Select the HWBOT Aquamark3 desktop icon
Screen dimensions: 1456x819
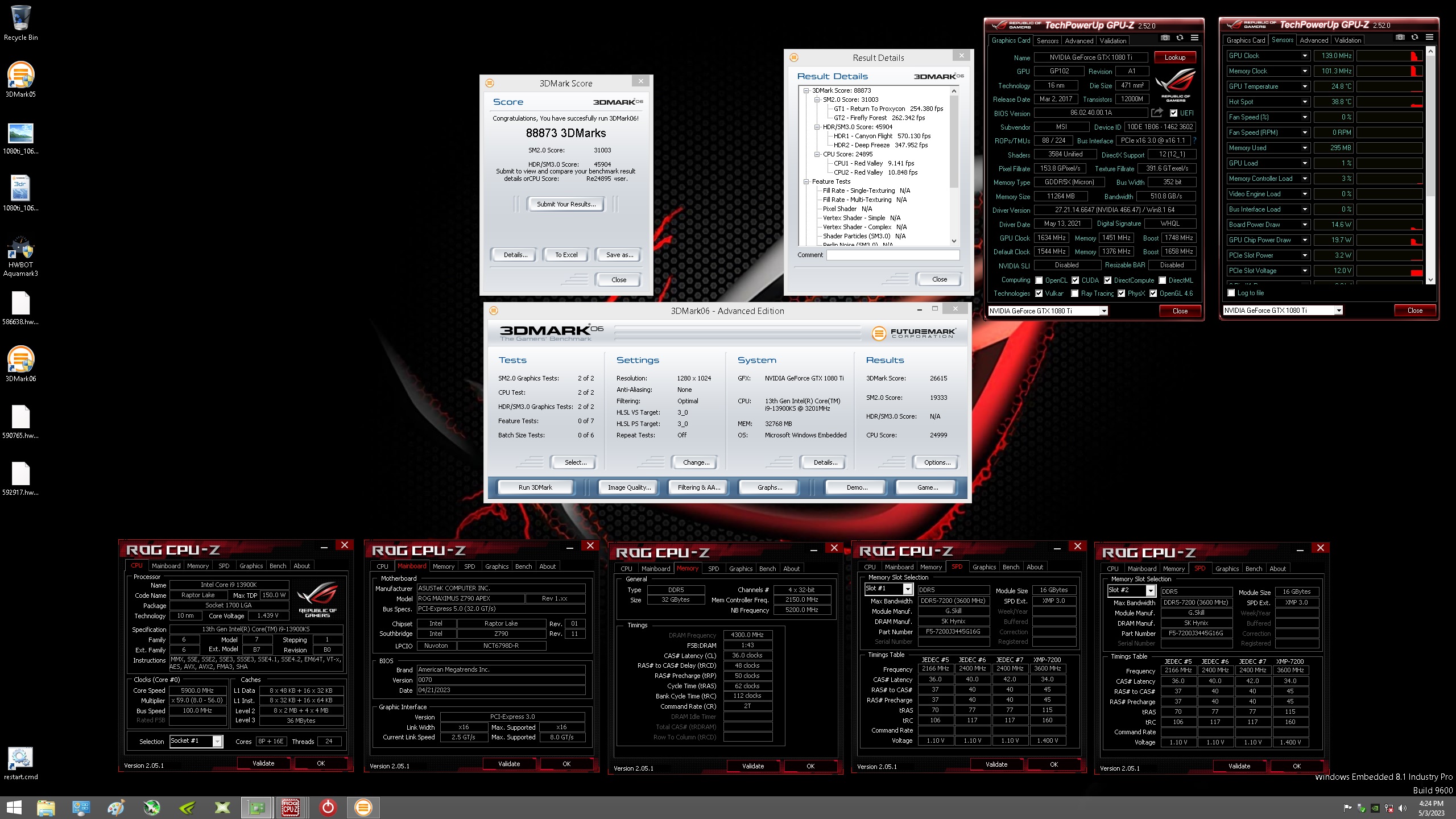20,256
